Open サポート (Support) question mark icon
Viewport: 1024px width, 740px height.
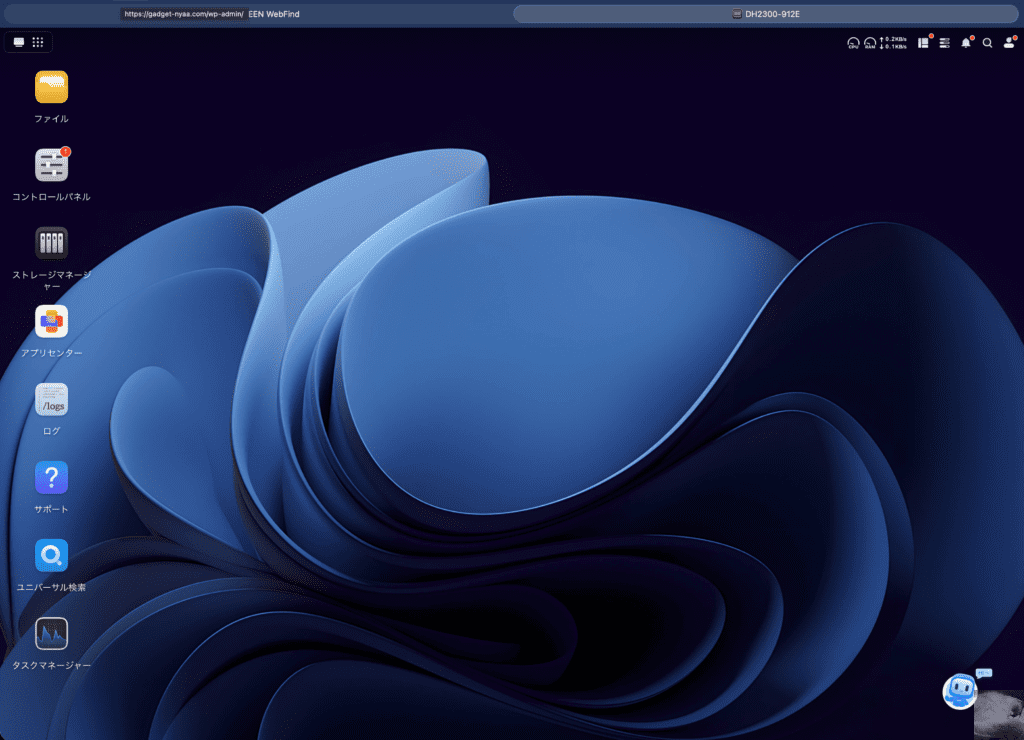pos(51,478)
